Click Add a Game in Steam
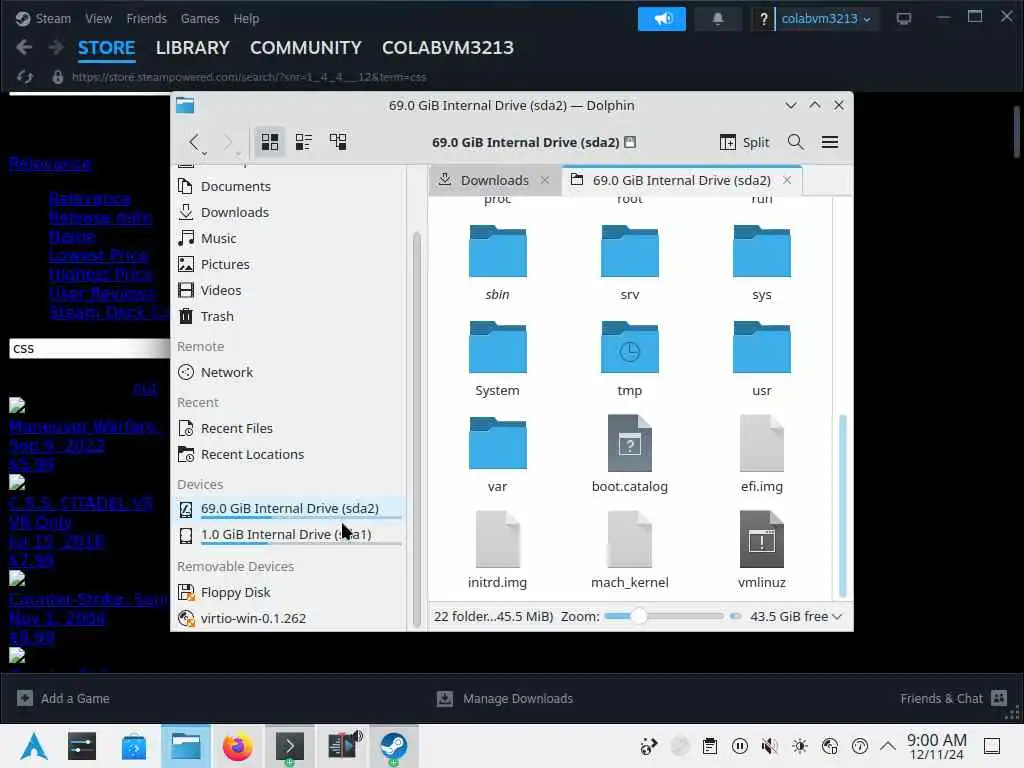1024x768 pixels. tap(63, 698)
